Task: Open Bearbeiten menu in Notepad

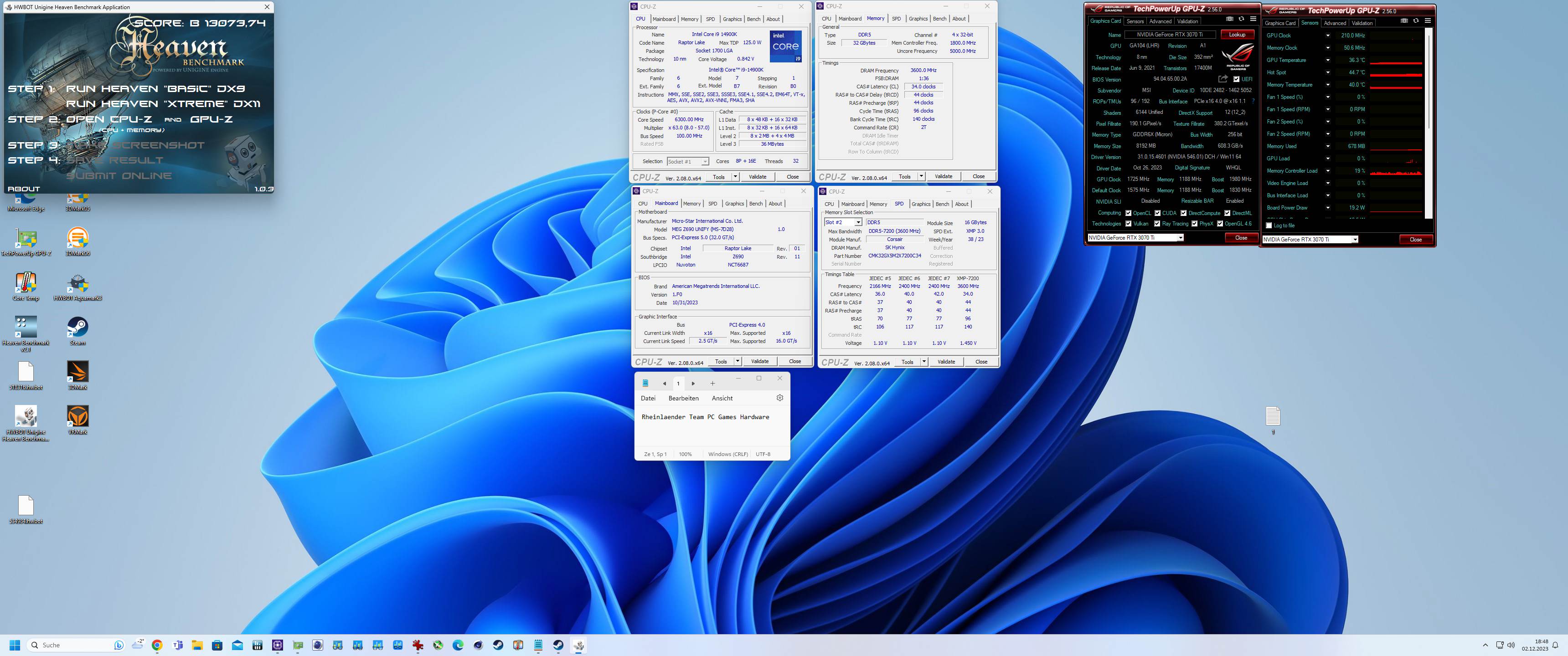Action: (684, 398)
